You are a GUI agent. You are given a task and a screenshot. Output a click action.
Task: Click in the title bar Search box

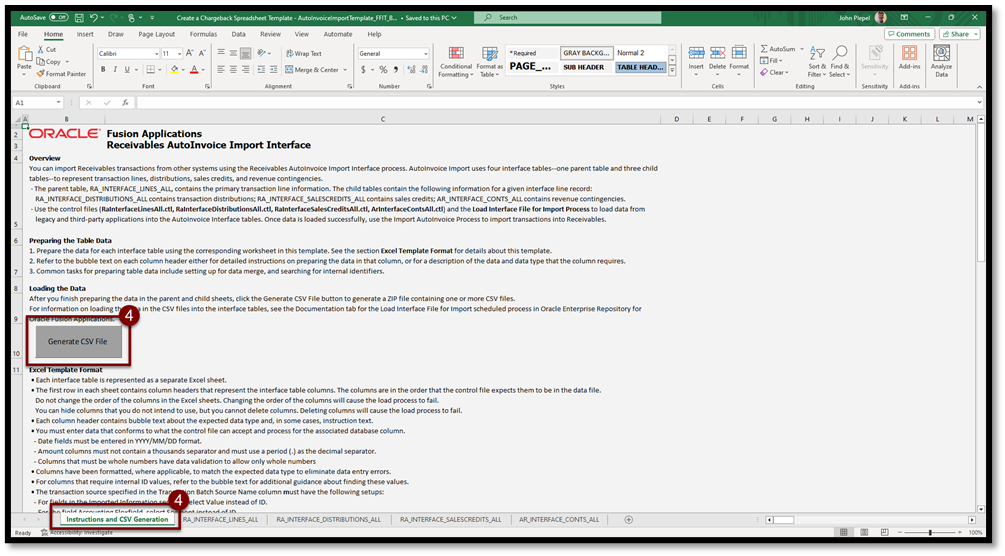click(568, 18)
